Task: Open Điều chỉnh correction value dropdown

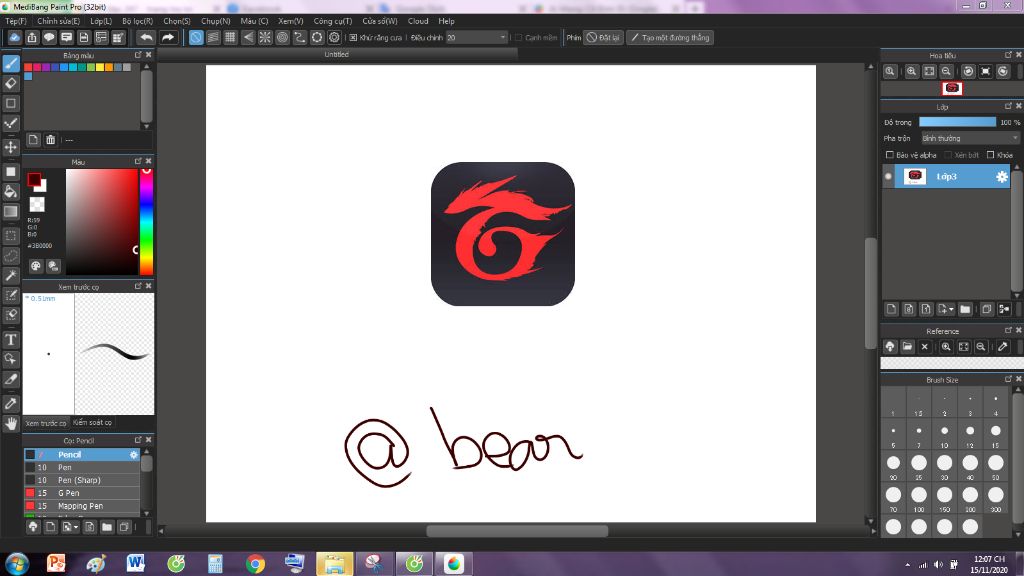Action: point(476,38)
